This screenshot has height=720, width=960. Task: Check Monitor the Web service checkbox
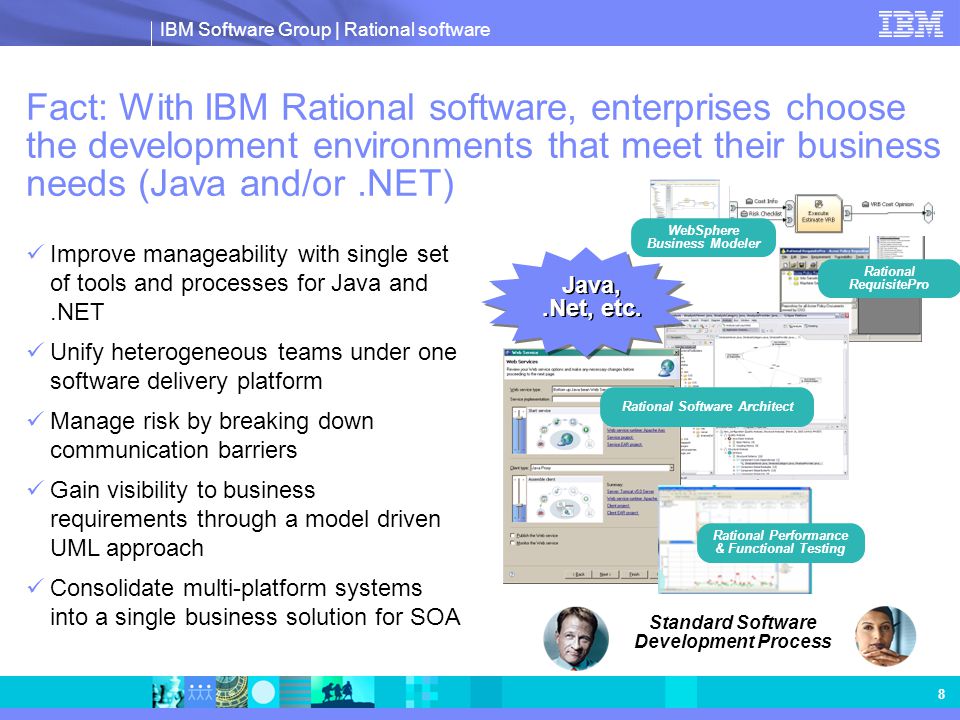click(512, 543)
